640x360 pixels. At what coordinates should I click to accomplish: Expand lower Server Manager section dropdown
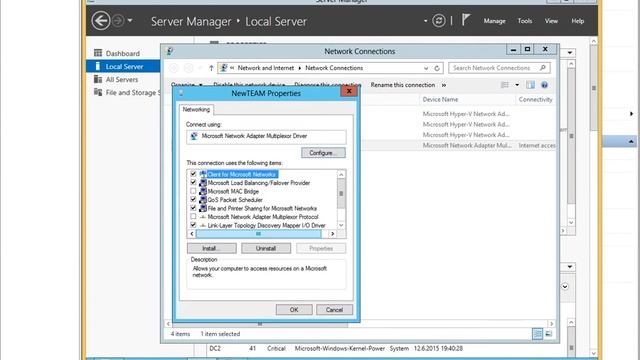(570, 267)
